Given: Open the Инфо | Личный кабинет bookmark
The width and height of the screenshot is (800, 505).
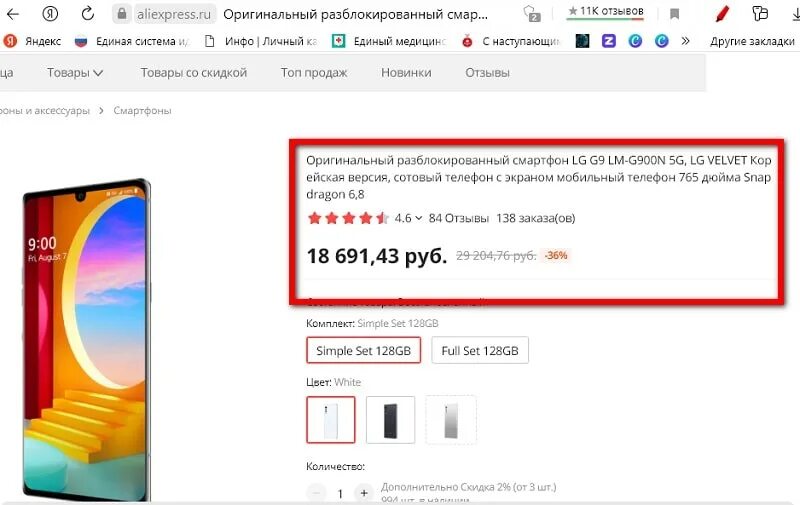Looking at the screenshot, I should [261, 41].
